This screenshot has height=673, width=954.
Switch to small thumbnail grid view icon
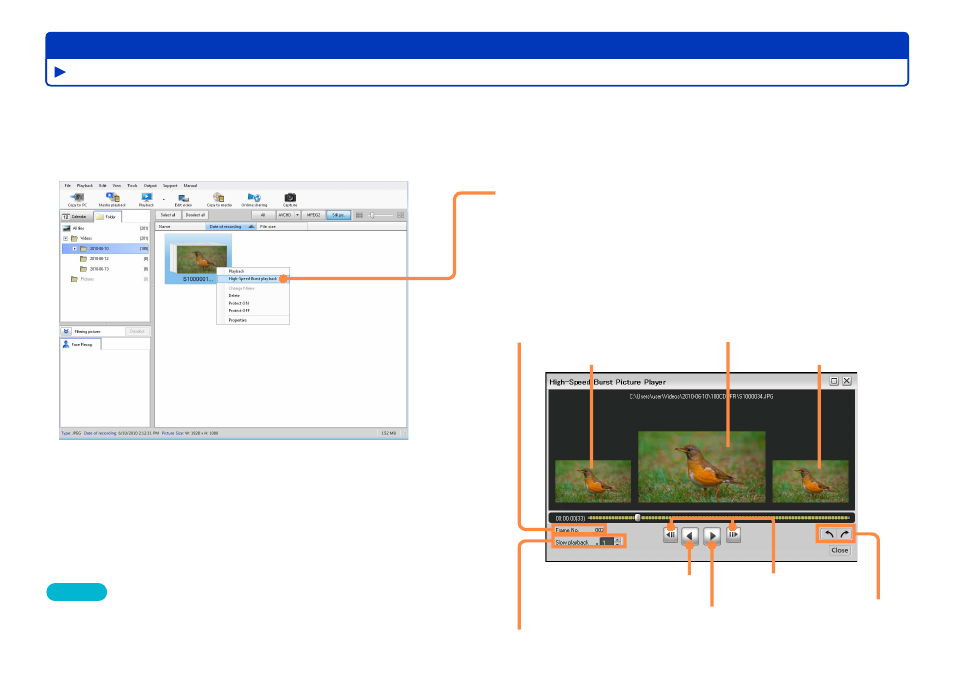tap(359, 215)
